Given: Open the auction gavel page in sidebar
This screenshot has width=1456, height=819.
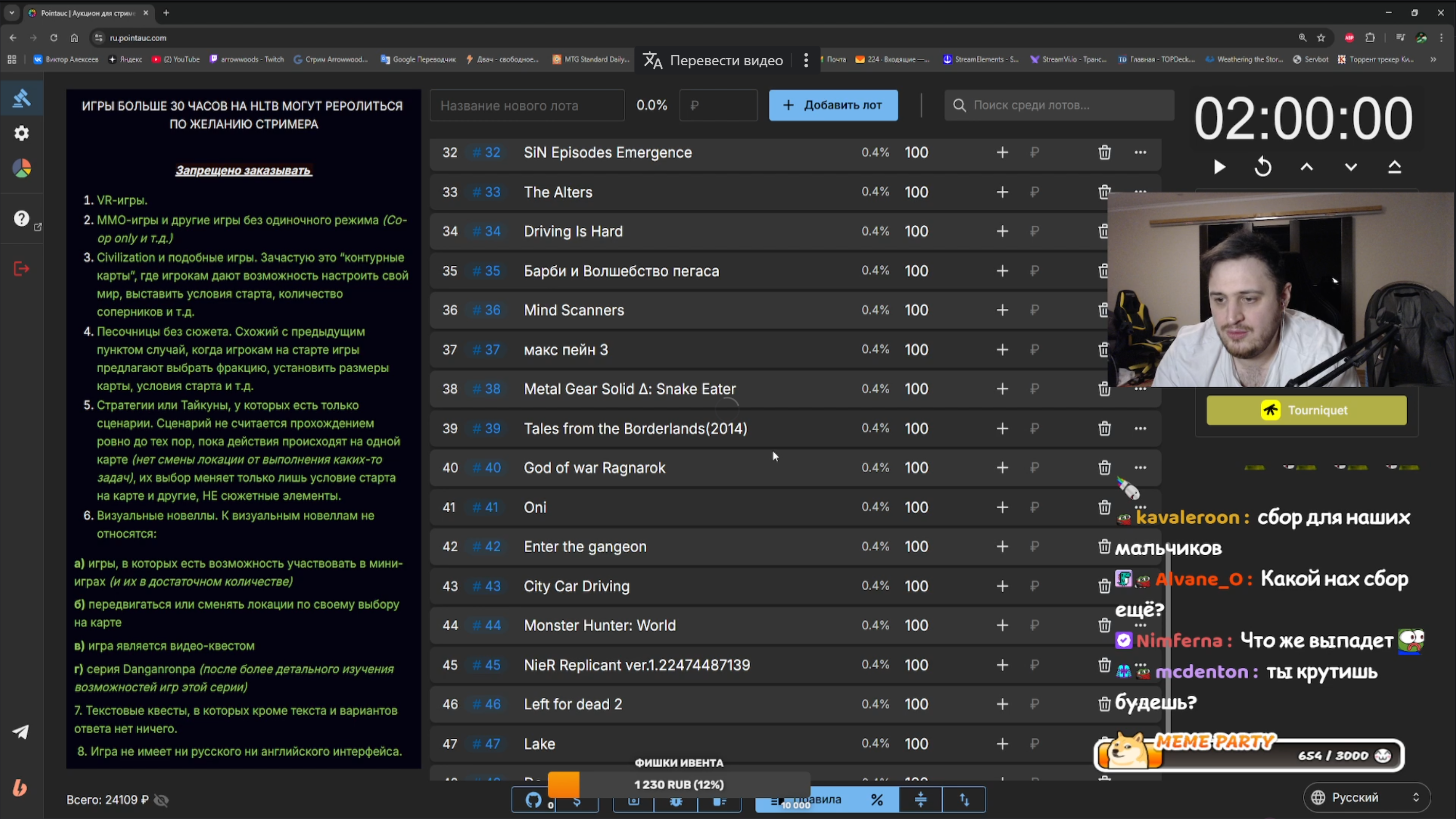Looking at the screenshot, I should pos(22,98).
